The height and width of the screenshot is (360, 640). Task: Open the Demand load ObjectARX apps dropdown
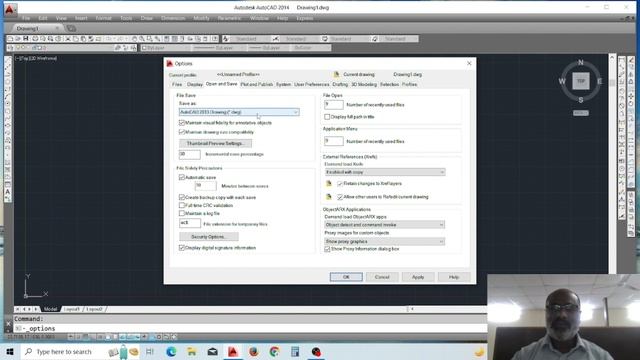pos(385,225)
